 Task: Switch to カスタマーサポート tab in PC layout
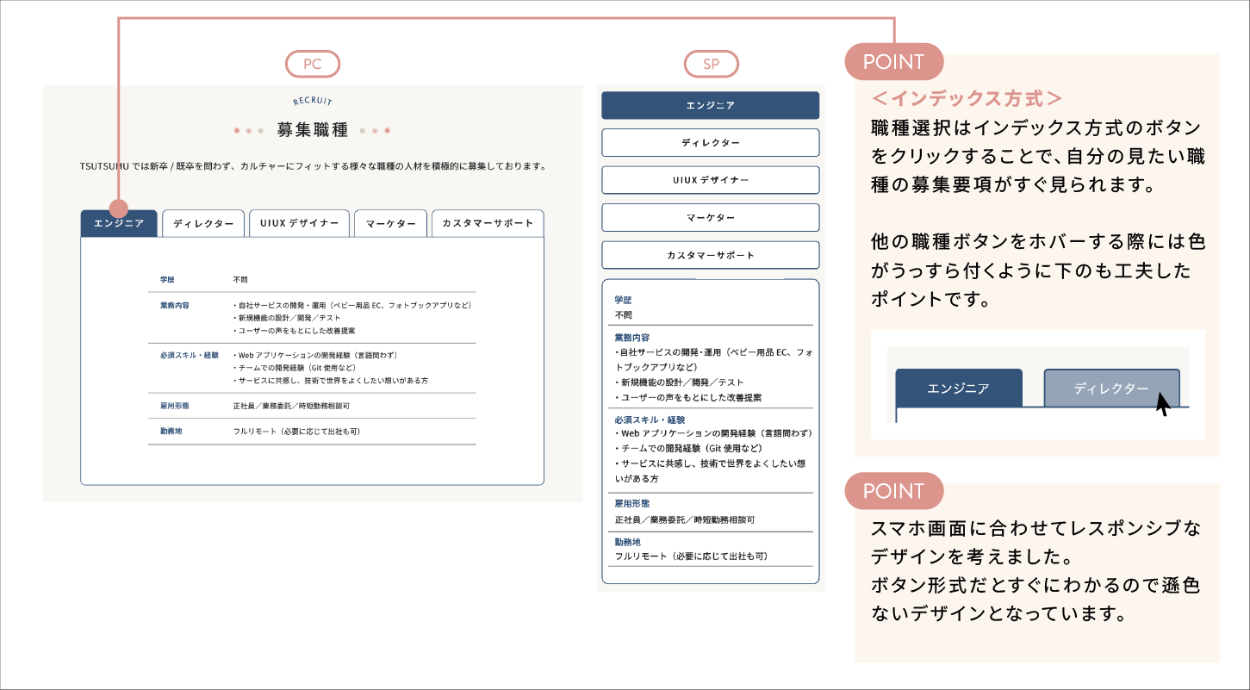[x=487, y=224]
